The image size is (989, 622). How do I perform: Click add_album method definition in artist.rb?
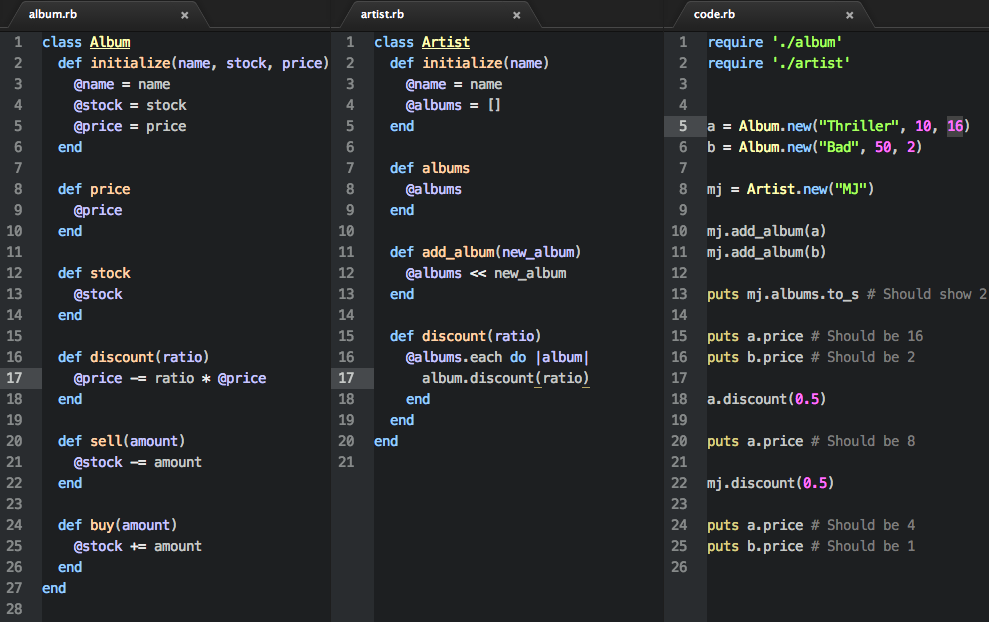pyautogui.click(x=457, y=252)
